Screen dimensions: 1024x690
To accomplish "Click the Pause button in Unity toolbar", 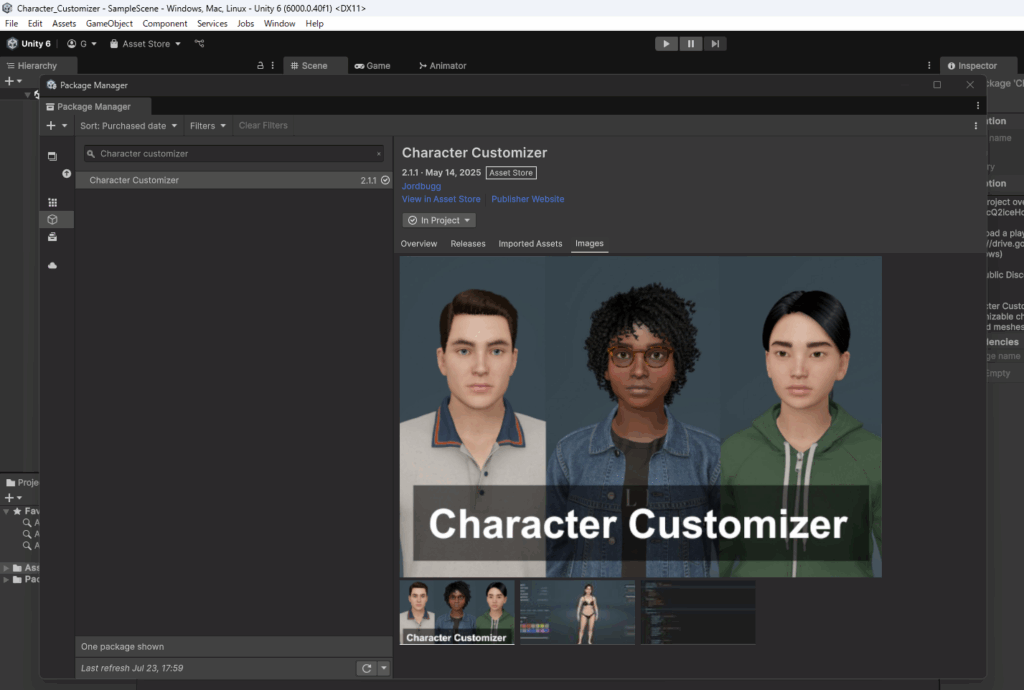I will (690, 44).
